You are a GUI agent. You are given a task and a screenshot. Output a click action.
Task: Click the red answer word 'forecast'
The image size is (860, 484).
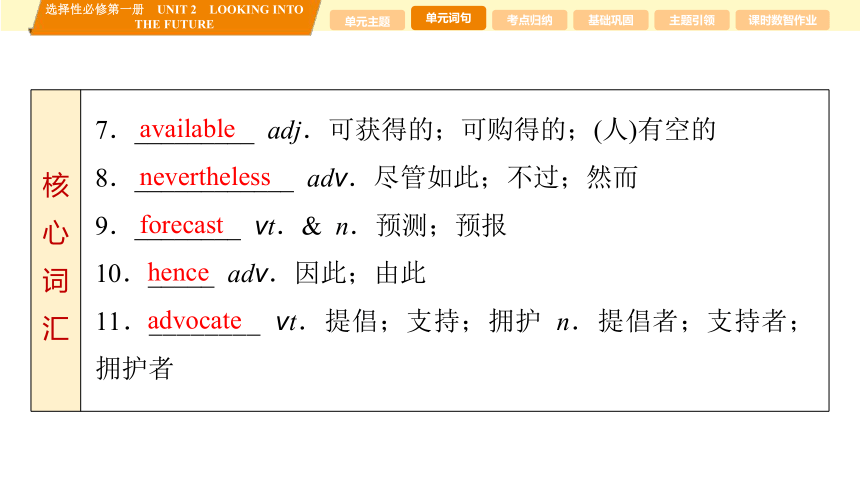182,224
